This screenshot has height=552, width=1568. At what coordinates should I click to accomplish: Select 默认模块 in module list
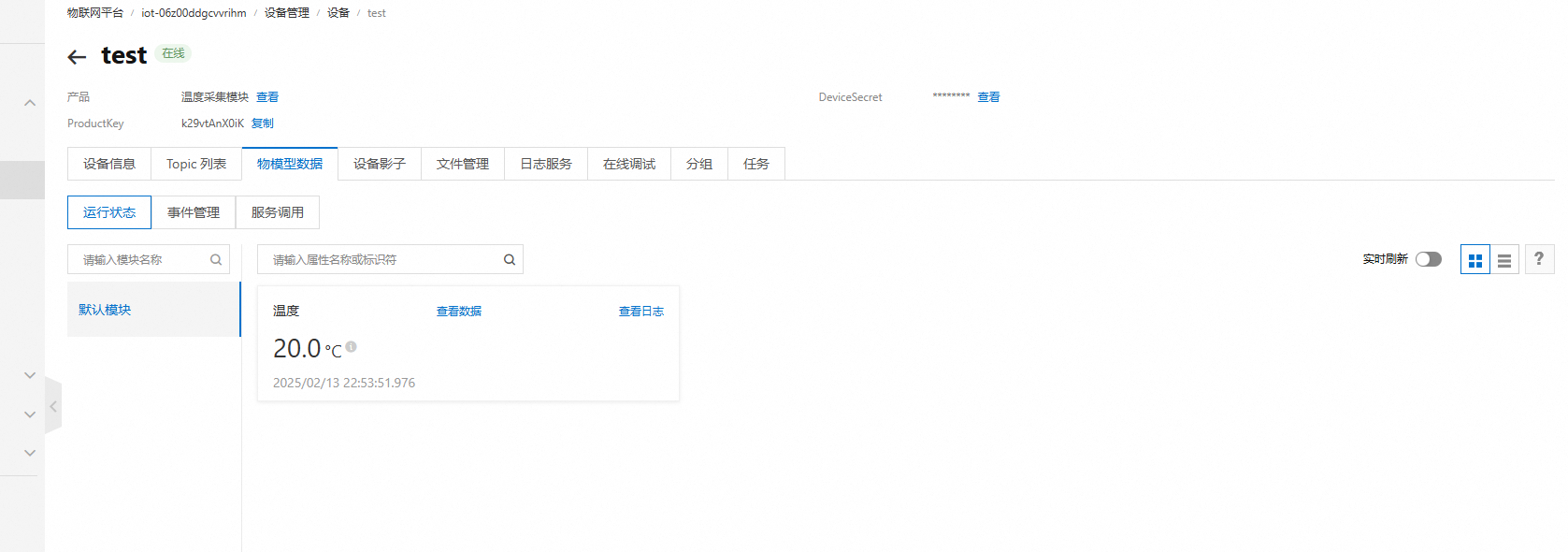pos(105,310)
